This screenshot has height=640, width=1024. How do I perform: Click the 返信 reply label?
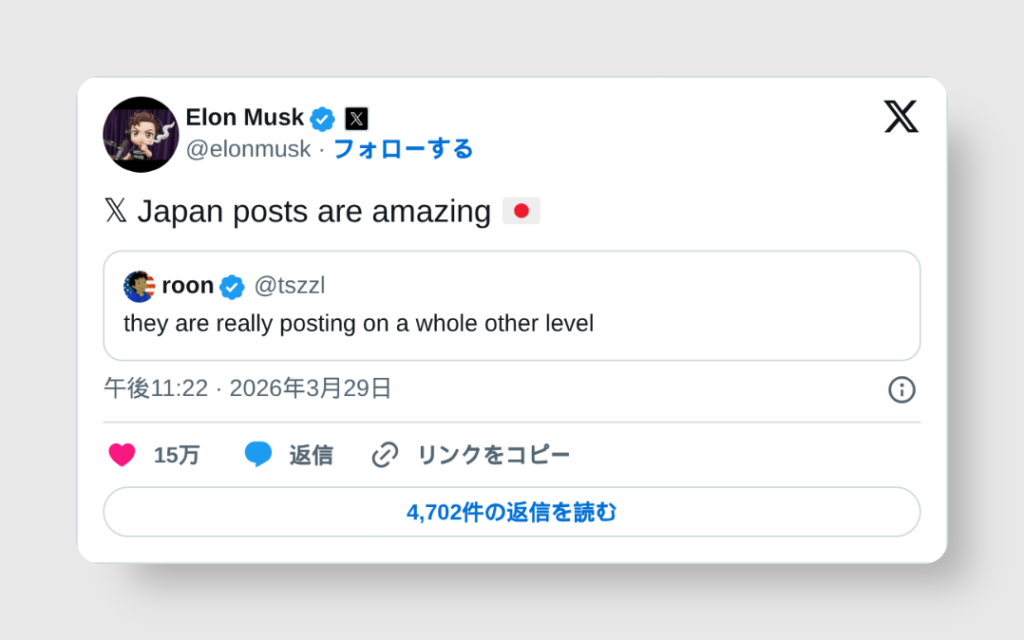[311, 455]
